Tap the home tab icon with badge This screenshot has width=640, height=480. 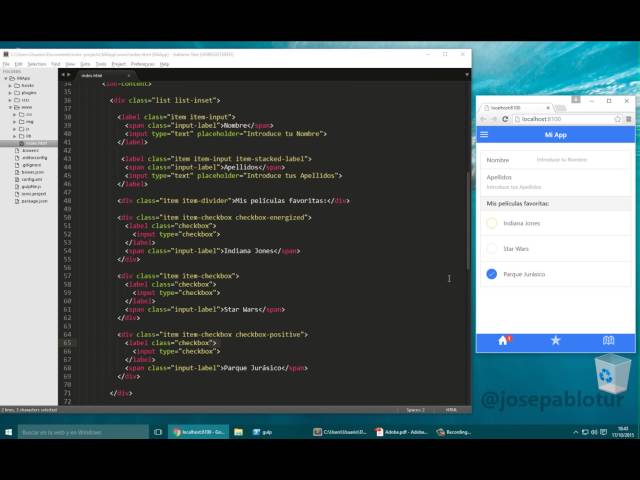coord(503,340)
